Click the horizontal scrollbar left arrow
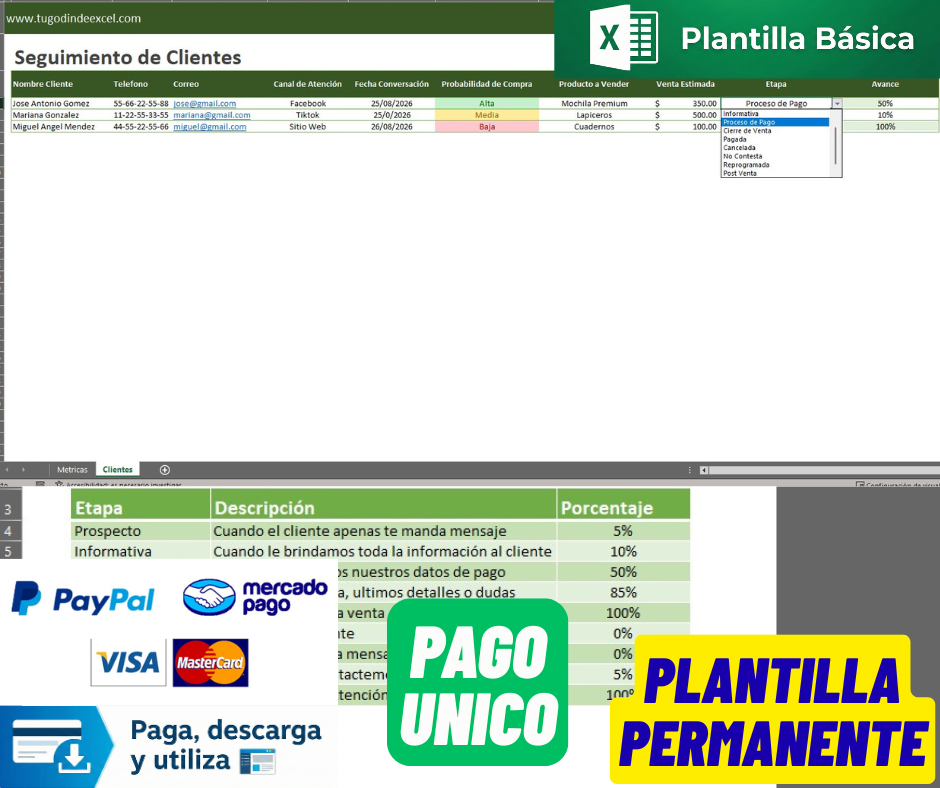The image size is (940, 788). point(704,470)
